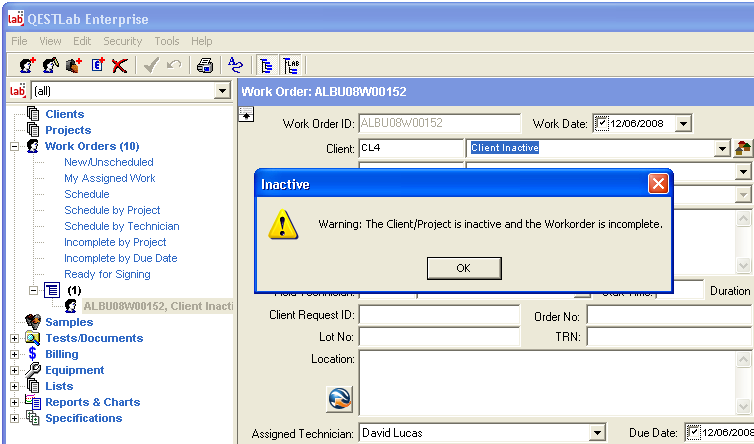Click the refresh globe icon beside Location
The width and height of the screenshot is (754, 444).
340,398
